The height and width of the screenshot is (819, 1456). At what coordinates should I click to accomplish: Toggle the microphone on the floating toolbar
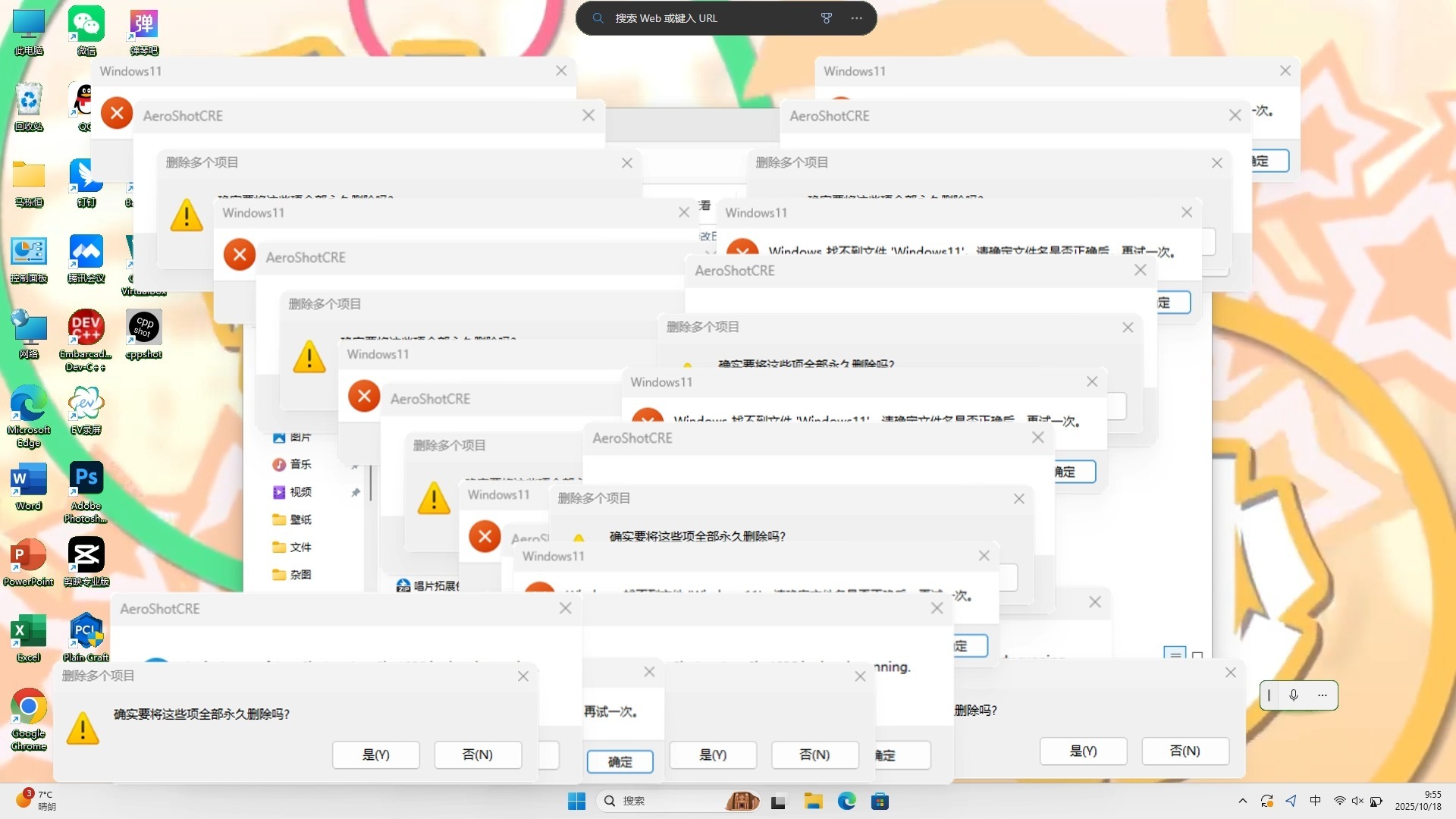pyautogui.click(x=1294, y=695)
